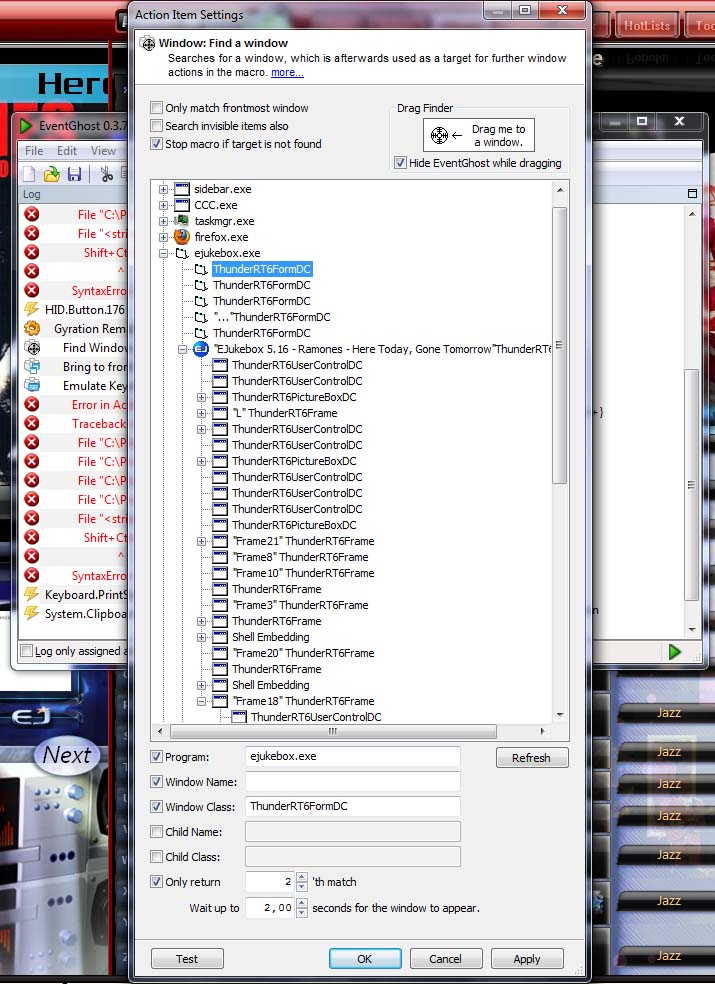Enable the Child Name checkbox
The image size is (715, 984).
[156, 832]
